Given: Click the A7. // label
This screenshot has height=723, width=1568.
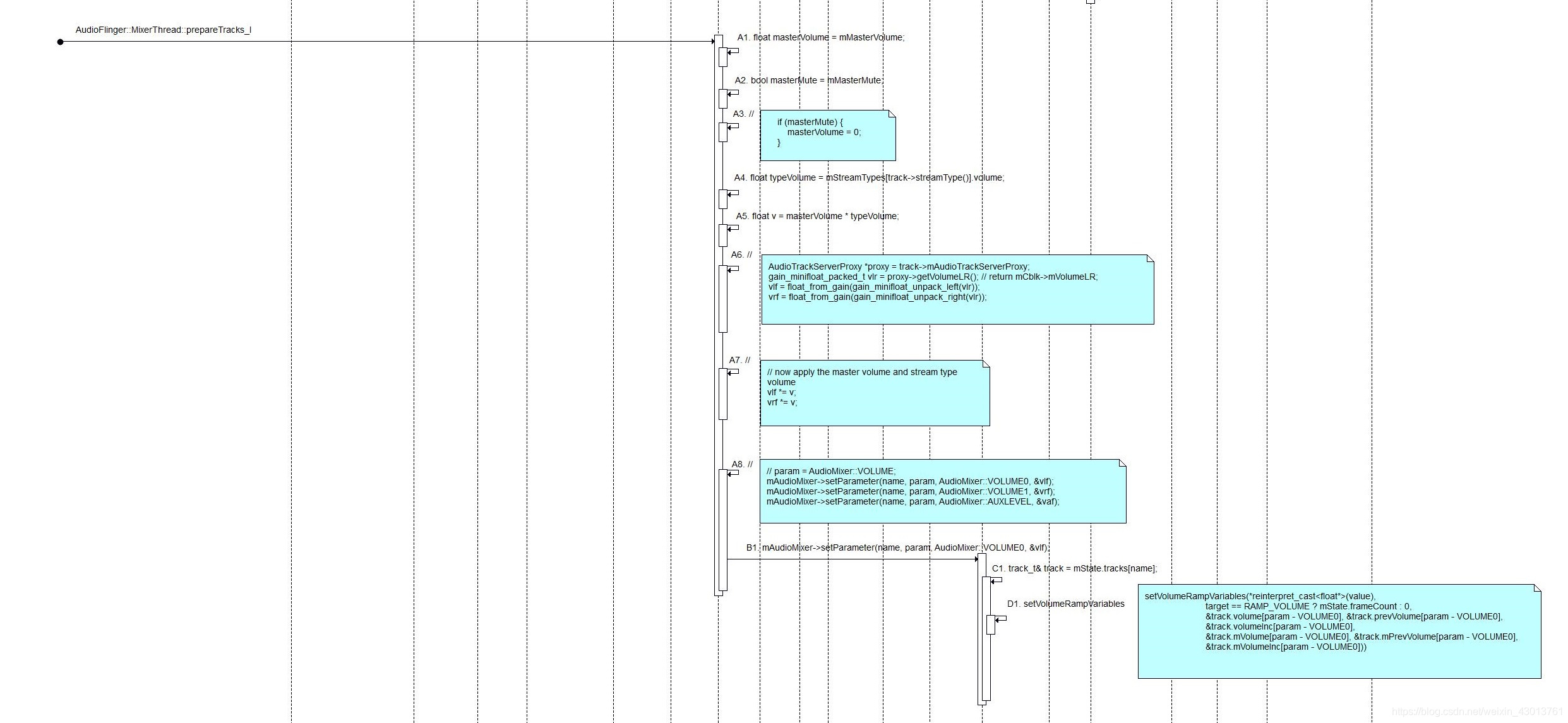Looking at the screenshot, I should point(739,360).
